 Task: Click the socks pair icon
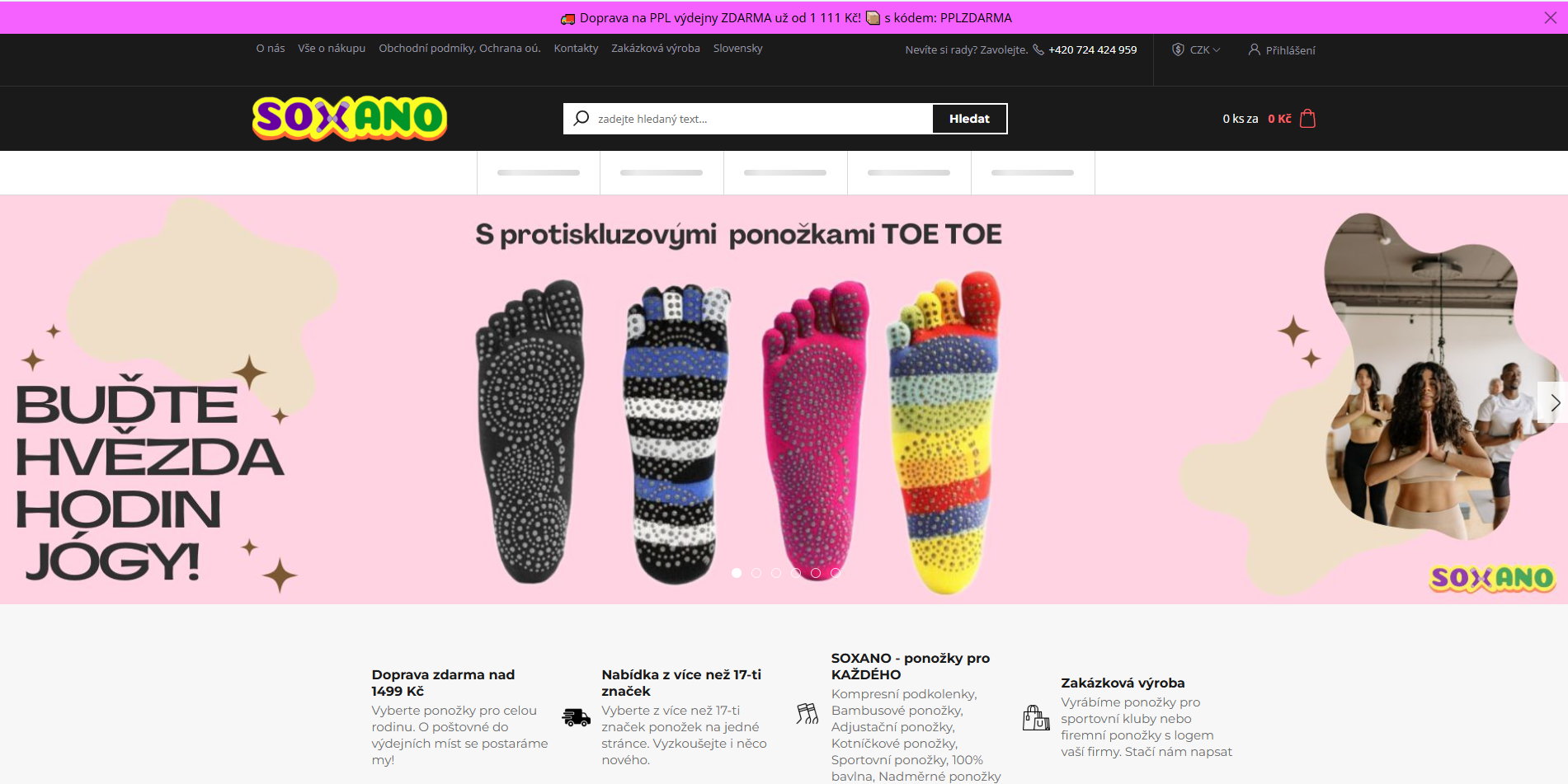807,713
